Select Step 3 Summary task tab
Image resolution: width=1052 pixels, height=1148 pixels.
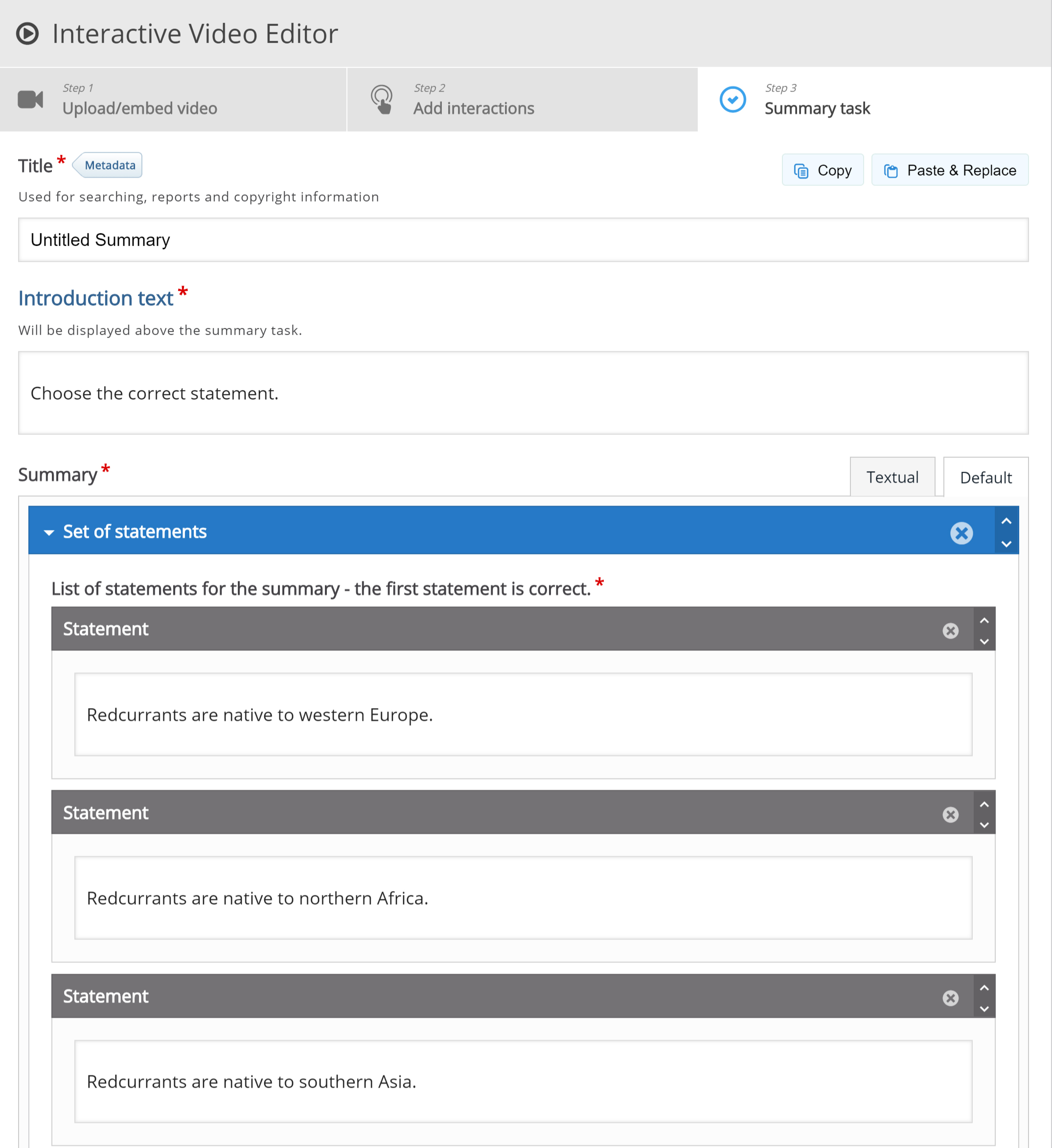875,99
